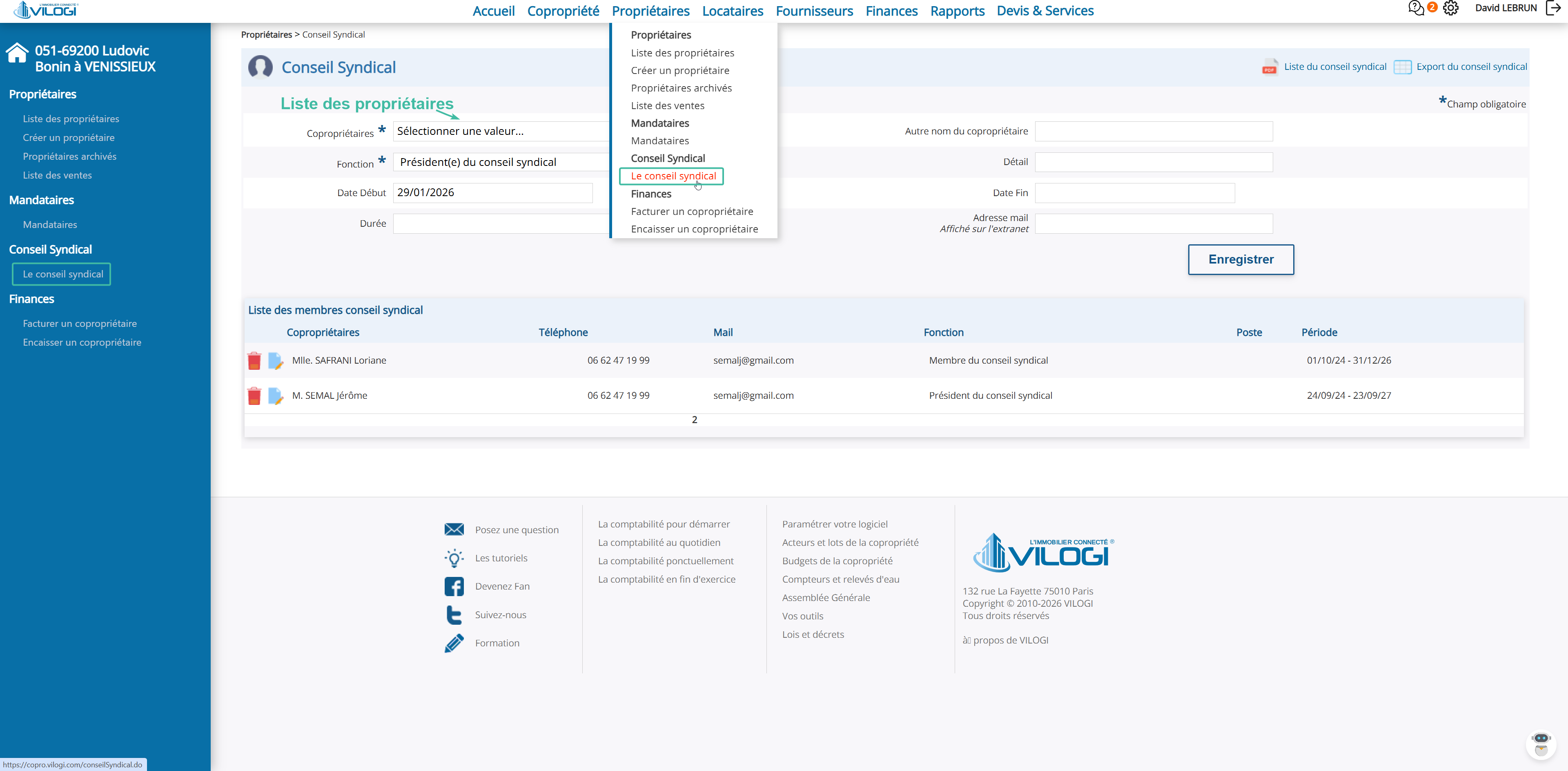Image resolution: width=1568 pixels, height=771 pixels.
Task: Open footer link 'Assemblée Générale'
Action: point(826,597)
